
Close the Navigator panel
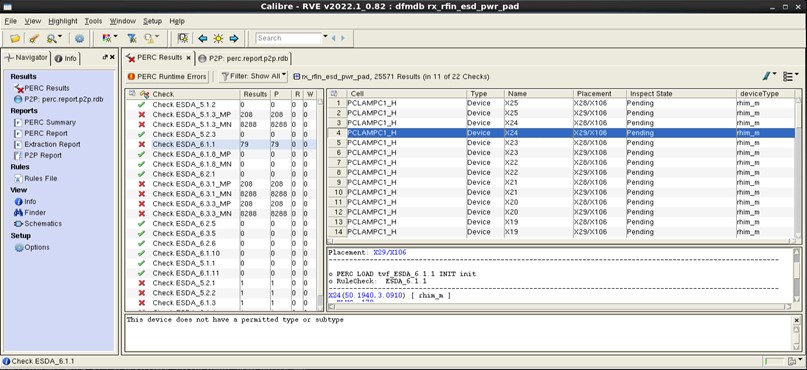click(x=113, y=57)
